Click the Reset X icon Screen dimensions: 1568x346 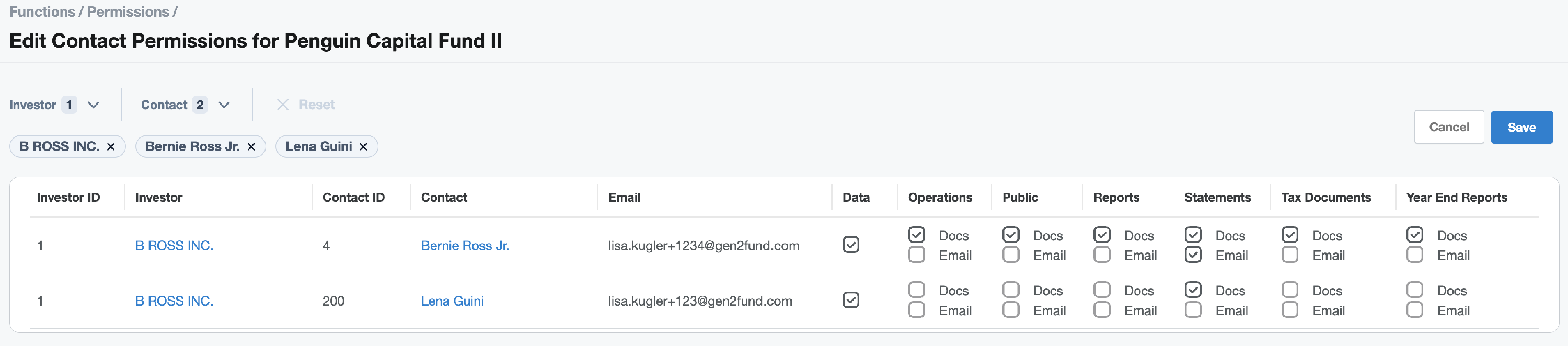tap(282, 105)
